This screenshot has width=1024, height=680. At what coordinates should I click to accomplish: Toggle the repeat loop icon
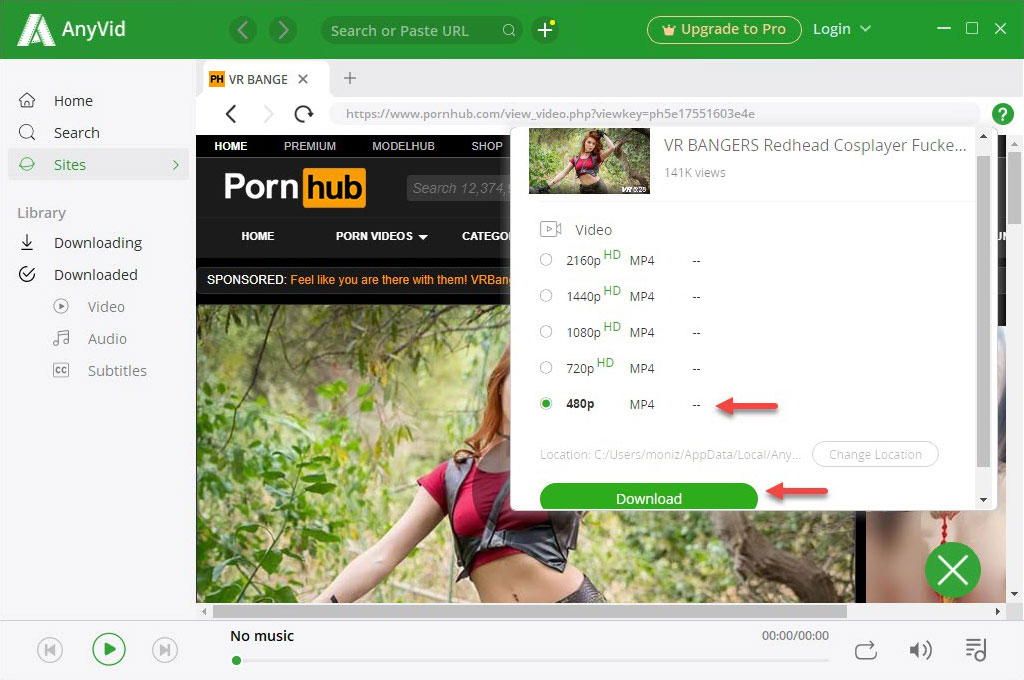[x=866, y=650]
